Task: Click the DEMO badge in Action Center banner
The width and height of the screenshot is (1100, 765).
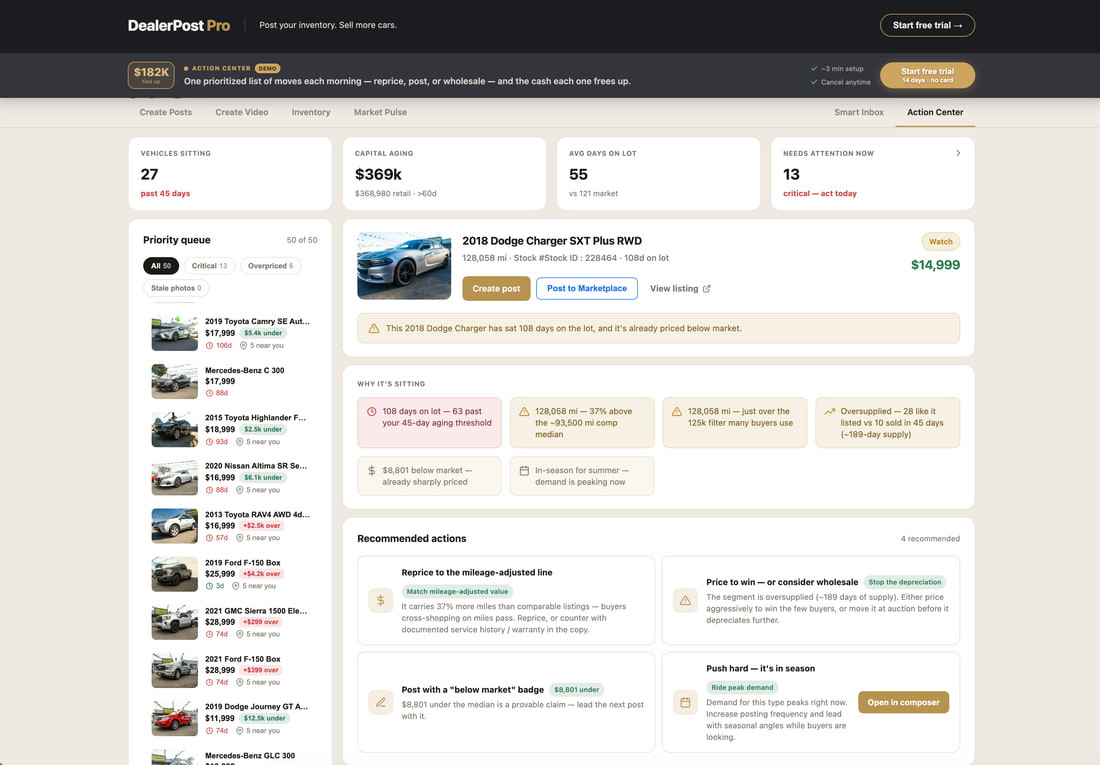Action: tap(267, 69)
